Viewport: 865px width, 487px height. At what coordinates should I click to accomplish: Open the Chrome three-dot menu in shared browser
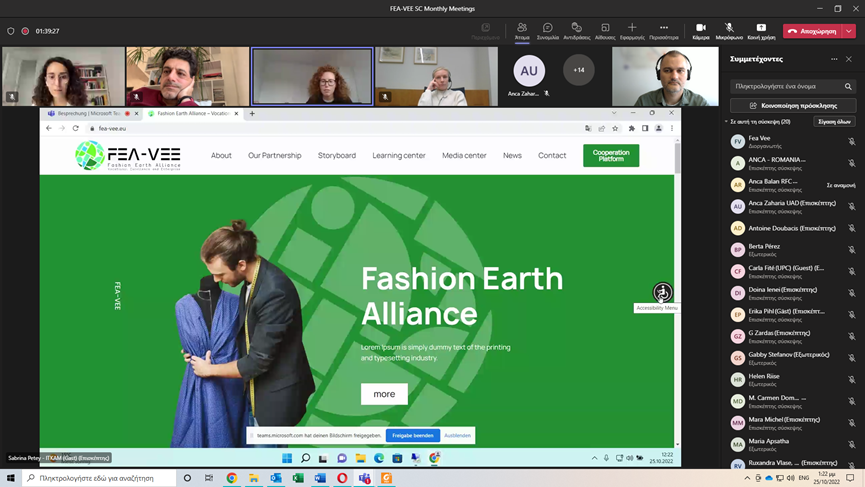pos(672,129)
